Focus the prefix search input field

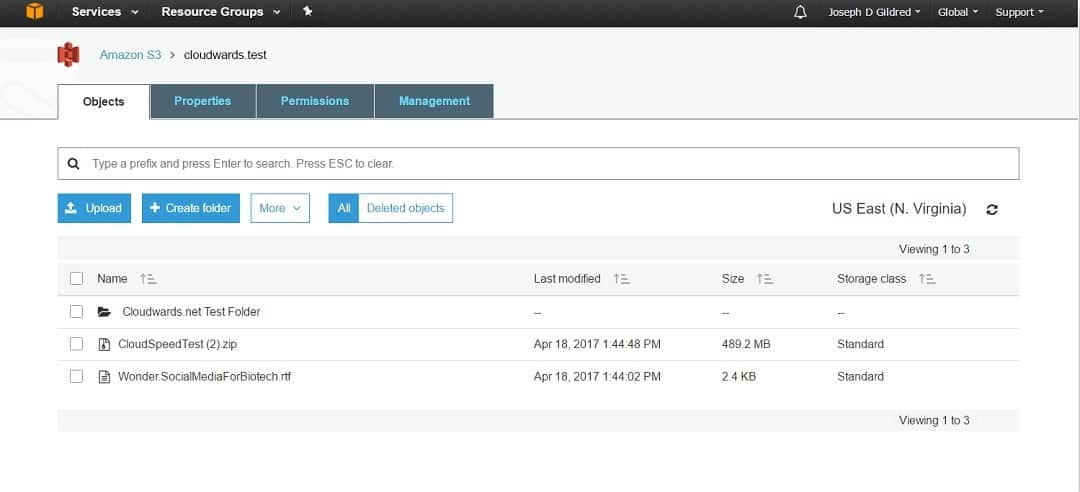coord(538,164)
